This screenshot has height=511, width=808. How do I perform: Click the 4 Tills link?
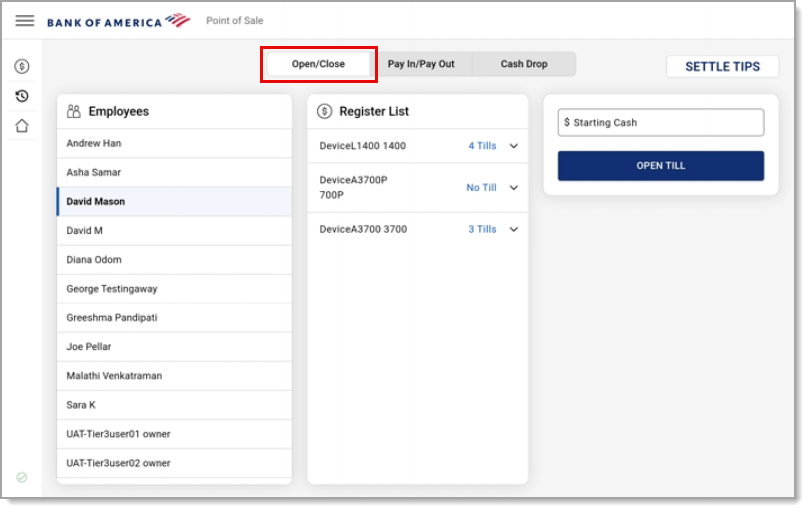click(482, 146)
